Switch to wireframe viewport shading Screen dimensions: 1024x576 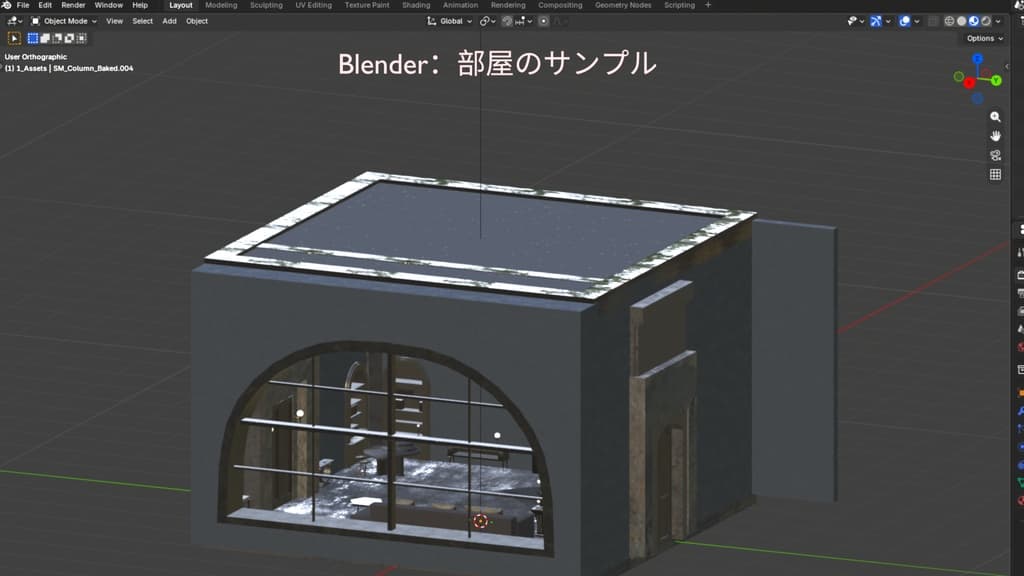(950, 21)
